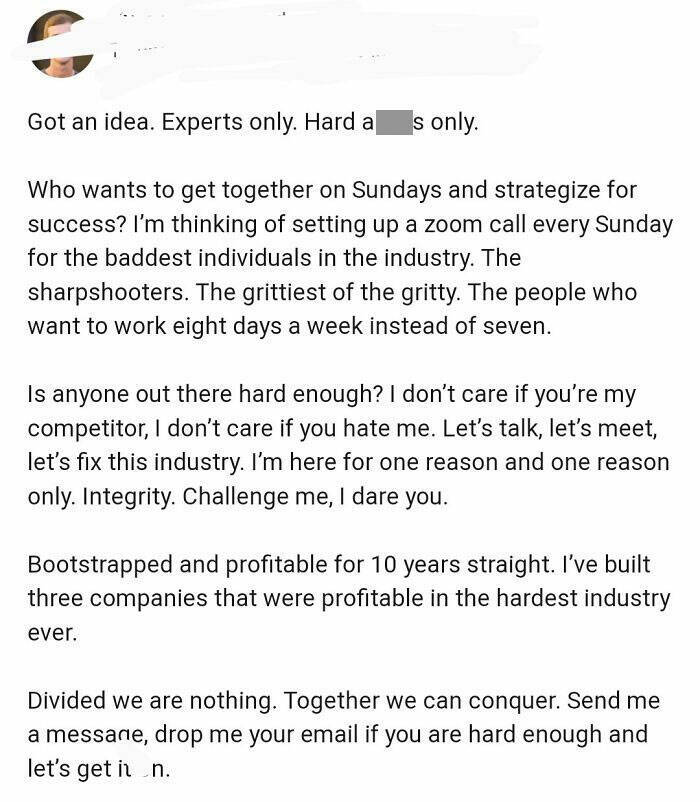Click the phrase "three companies"
The width and height of the screenshot is (700, 802).
[x=118, y=599]
